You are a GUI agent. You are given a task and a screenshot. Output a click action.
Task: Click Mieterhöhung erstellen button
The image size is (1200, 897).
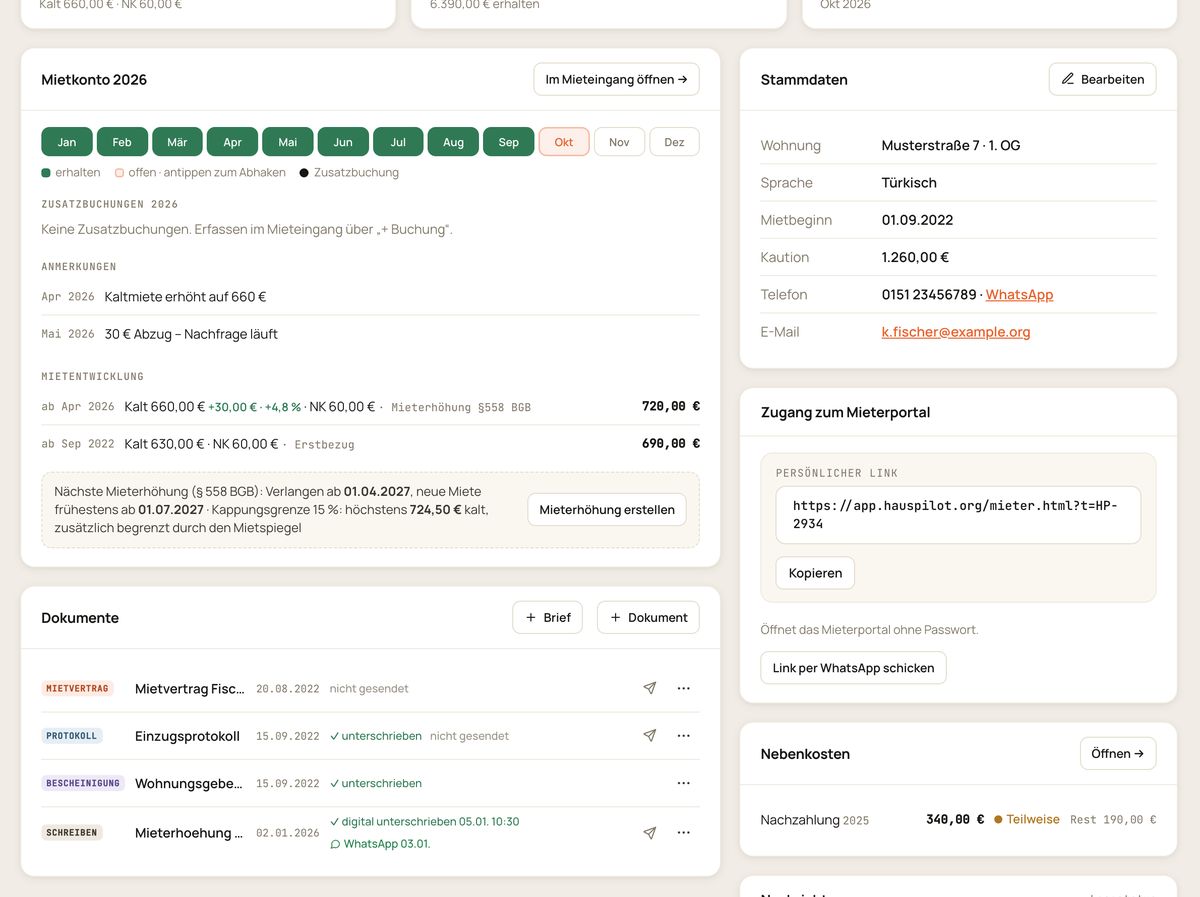(607, 510)
